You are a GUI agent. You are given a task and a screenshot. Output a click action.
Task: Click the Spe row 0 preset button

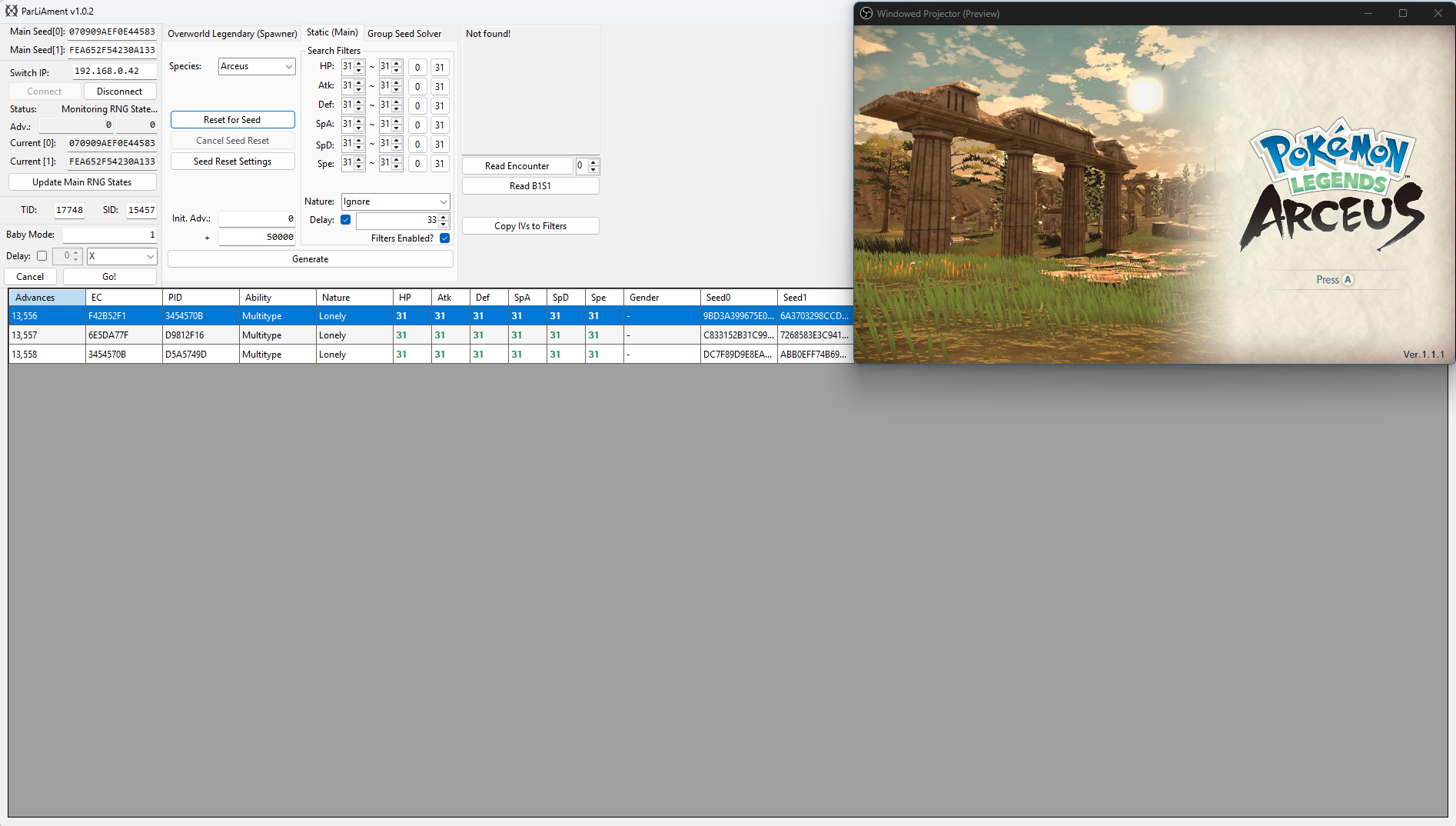pos(417,164)
